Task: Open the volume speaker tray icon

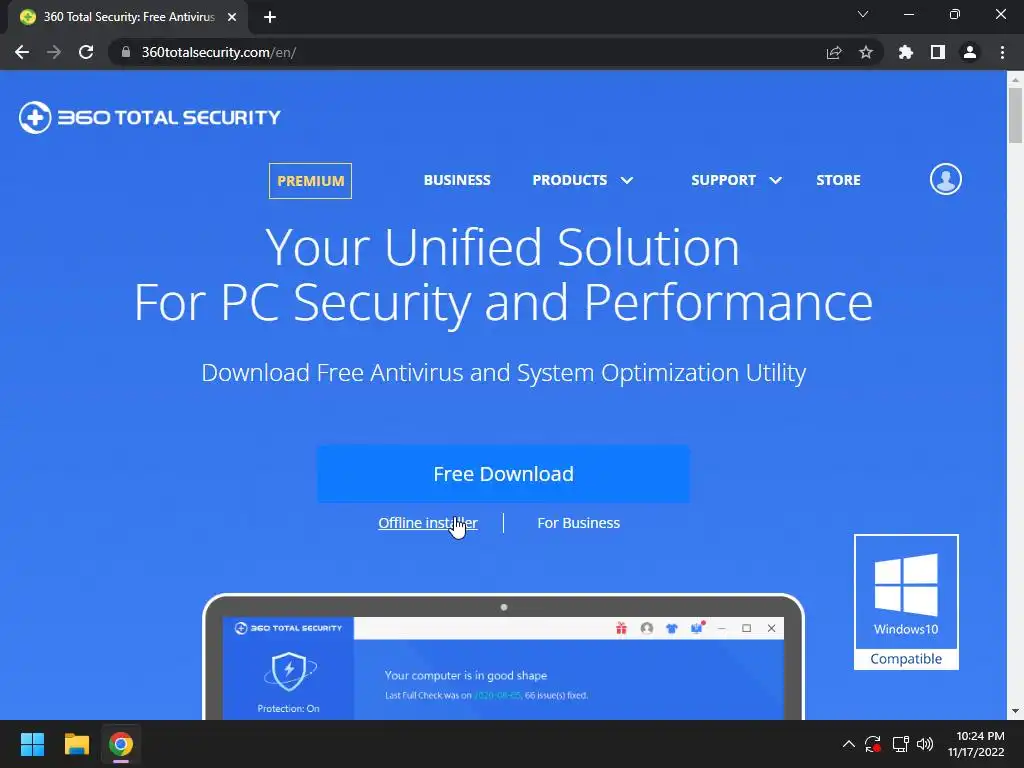Action: click(925, 744)
